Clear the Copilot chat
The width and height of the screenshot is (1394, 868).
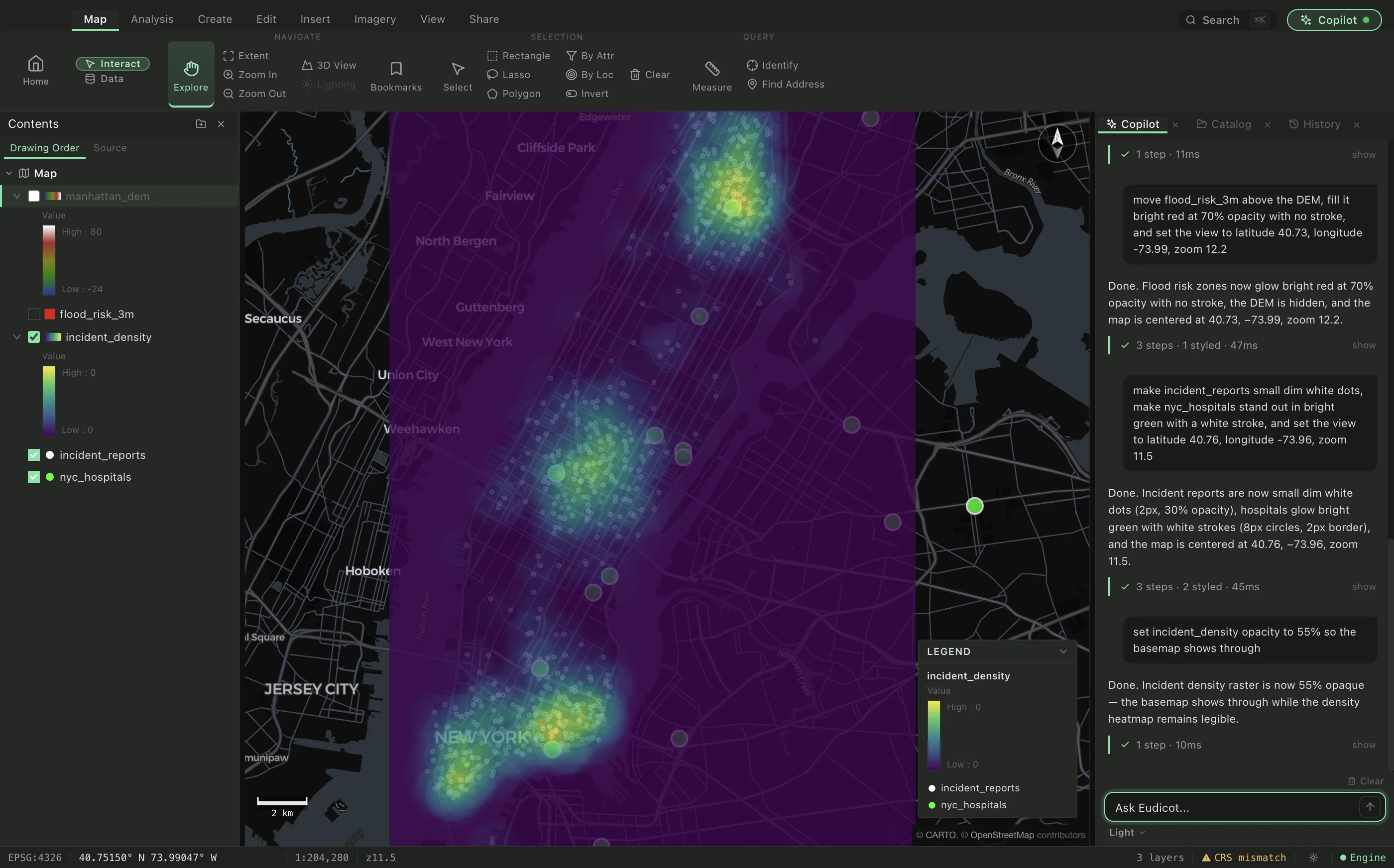point(1365,781)
